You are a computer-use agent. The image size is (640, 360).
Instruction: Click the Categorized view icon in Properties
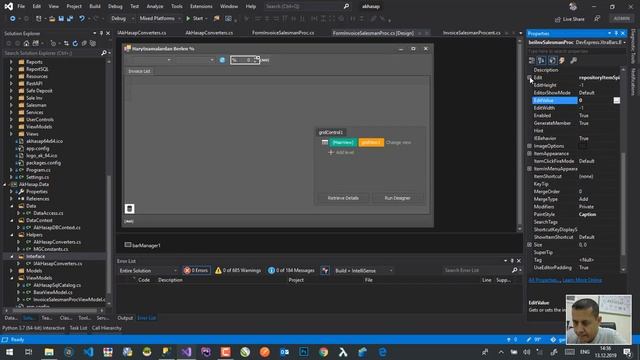pyautogui.click(x=531, y=60)
